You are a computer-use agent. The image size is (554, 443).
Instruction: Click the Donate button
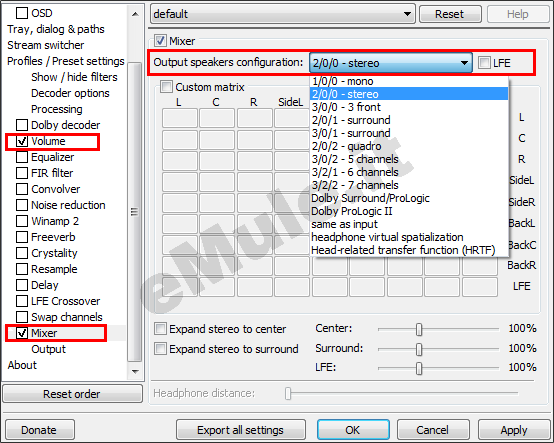(x=39, y=430)
